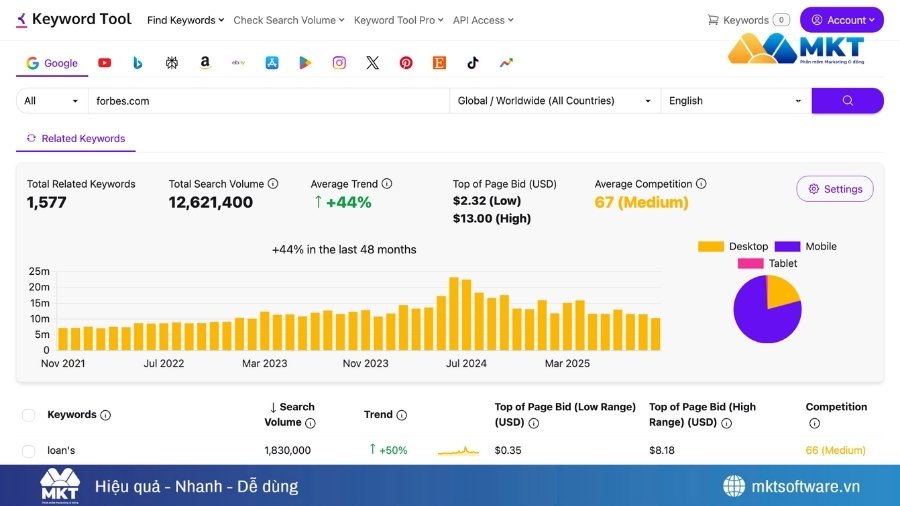
Task: Open the English language dropdown
Action: click(x=736, y=100)
